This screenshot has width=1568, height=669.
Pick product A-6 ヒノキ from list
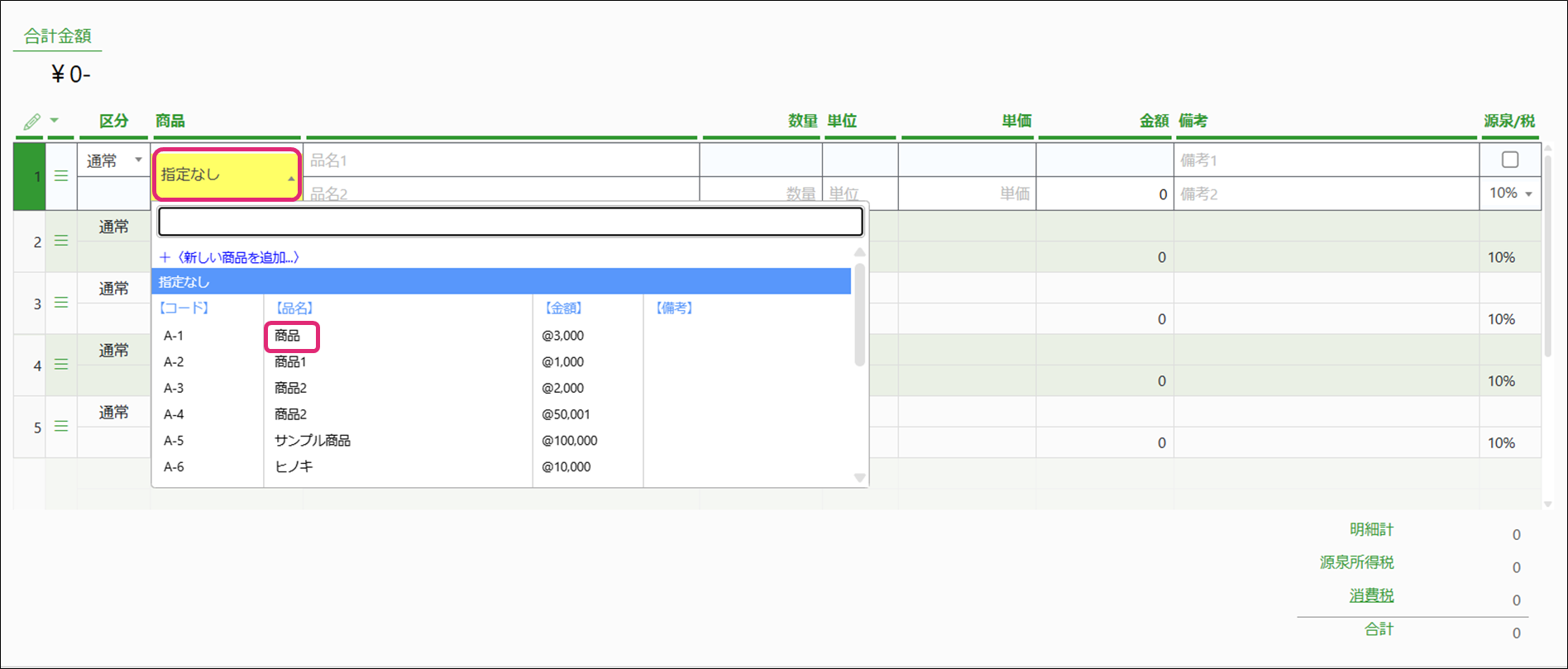click(x=294, y=467)
